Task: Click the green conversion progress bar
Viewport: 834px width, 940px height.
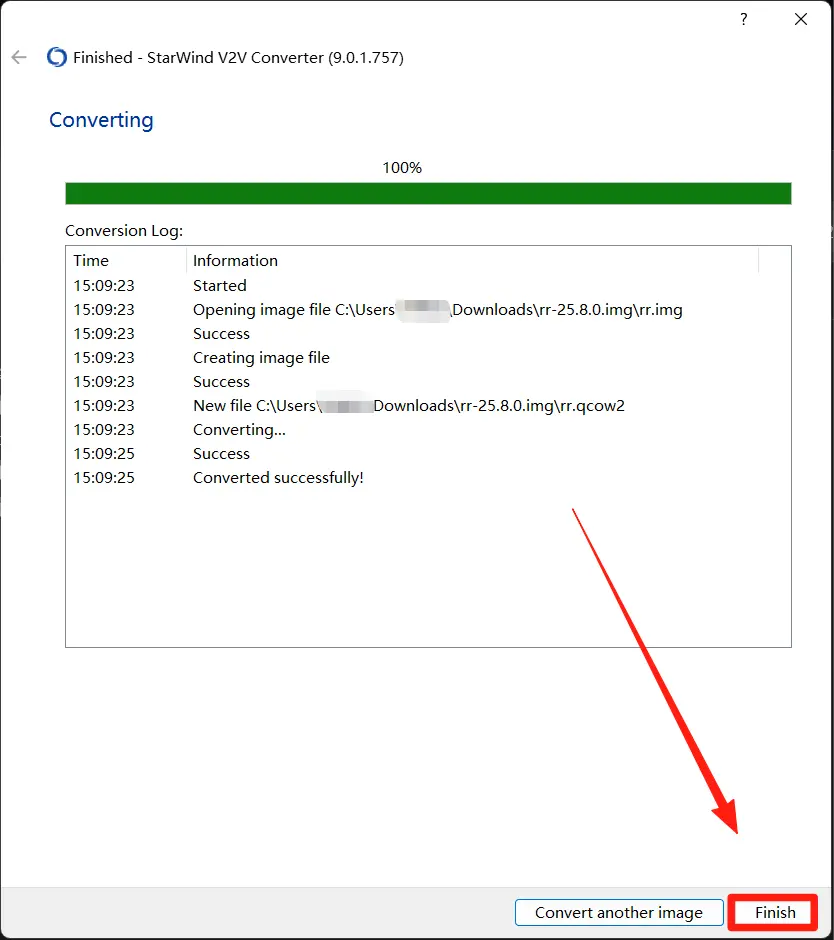Action: [x=428, y=193]
